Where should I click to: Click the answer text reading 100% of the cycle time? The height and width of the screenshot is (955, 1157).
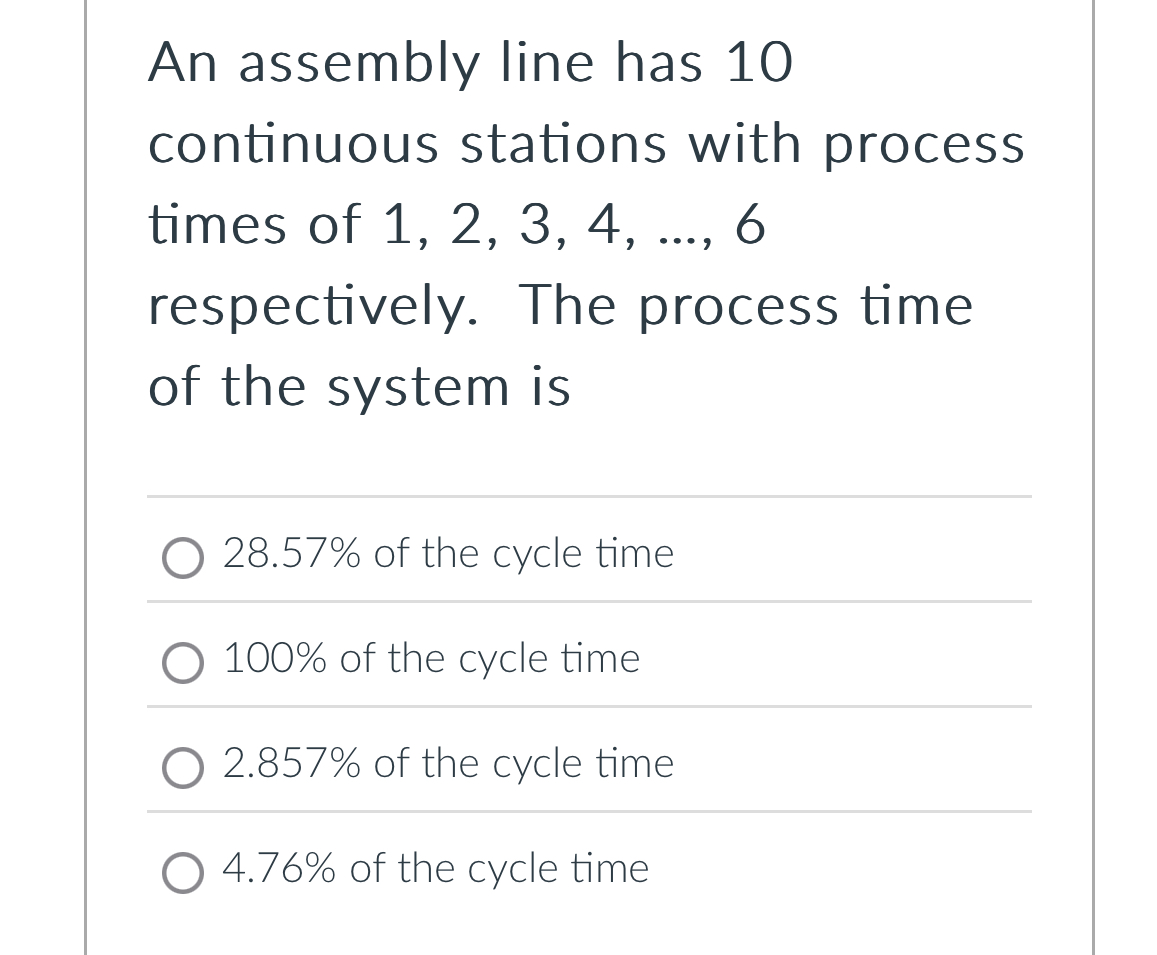430,659
